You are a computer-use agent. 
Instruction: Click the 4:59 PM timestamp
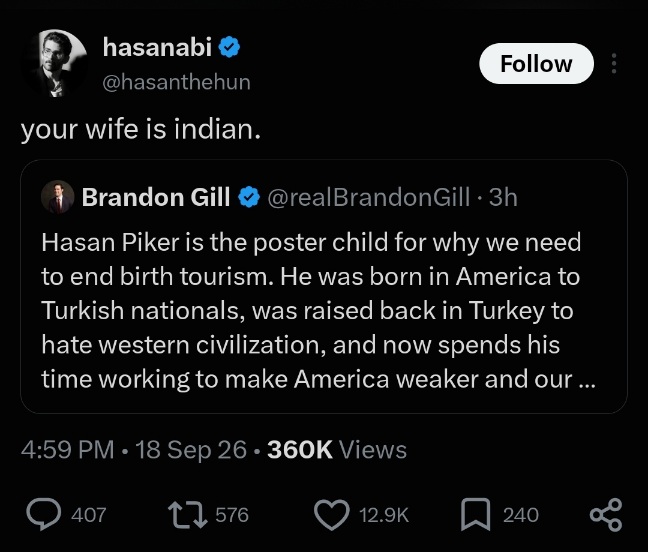[x=67, y=450]
